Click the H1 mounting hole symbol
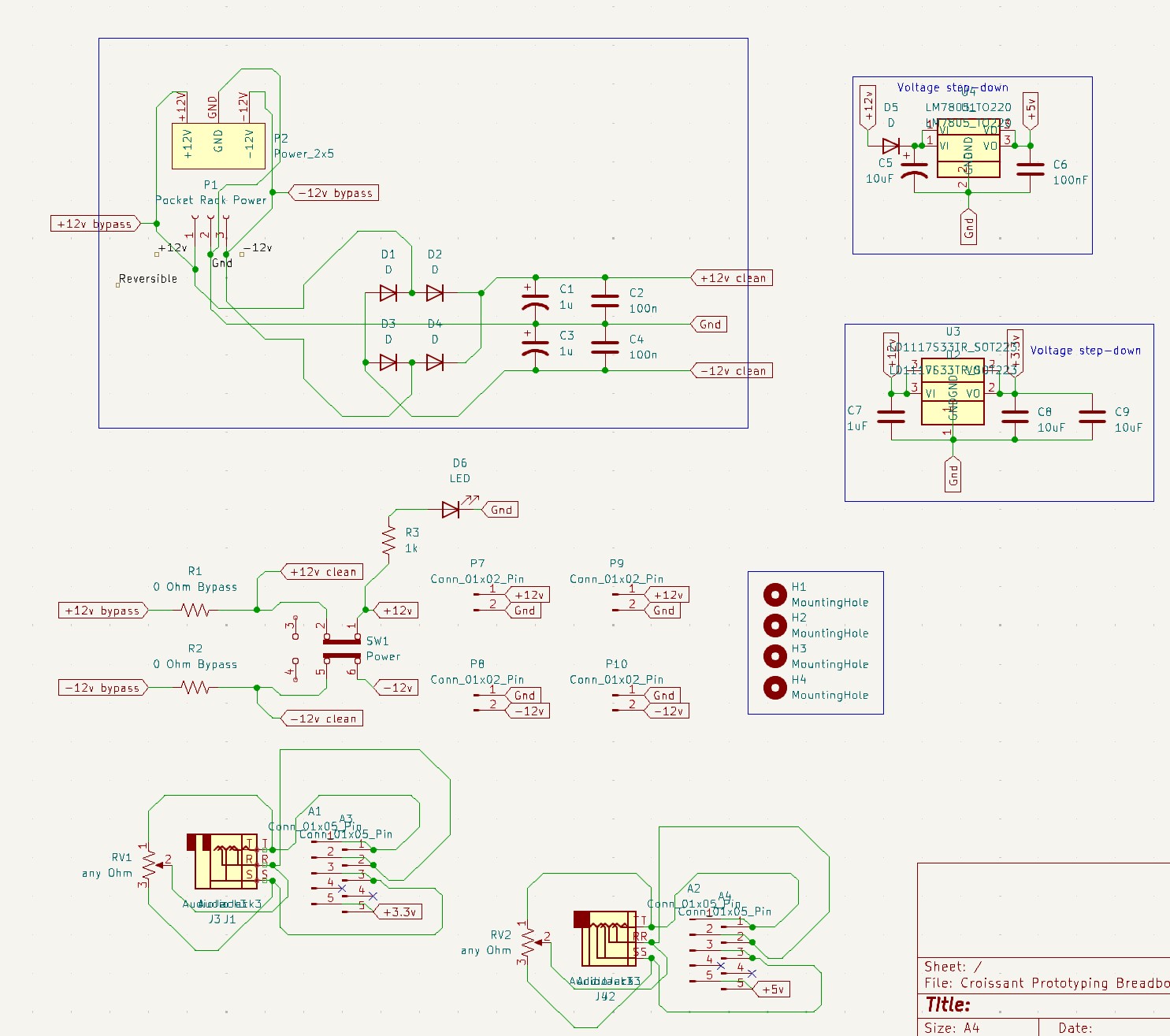Viewport: 1170px width, 1036px height. point(774,594)
